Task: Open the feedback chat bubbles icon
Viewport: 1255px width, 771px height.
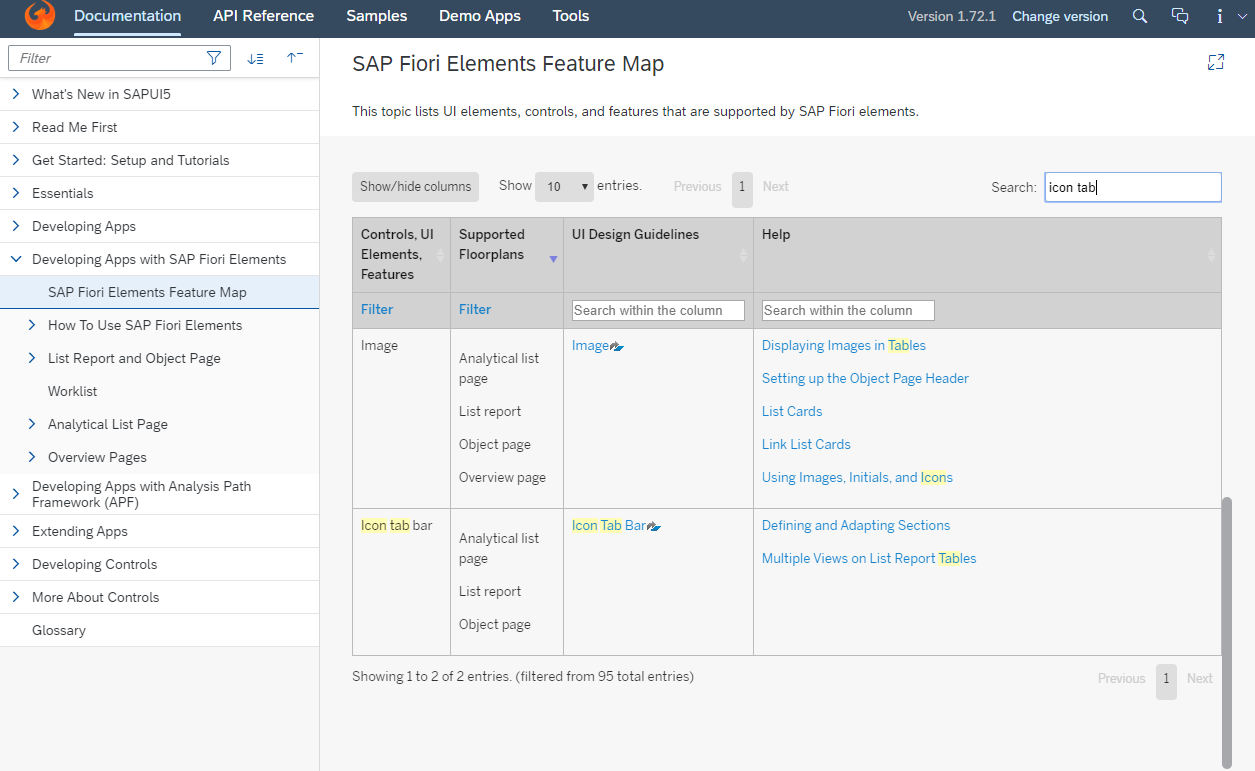Action: pyautogui.click(x=1180, y=16)
